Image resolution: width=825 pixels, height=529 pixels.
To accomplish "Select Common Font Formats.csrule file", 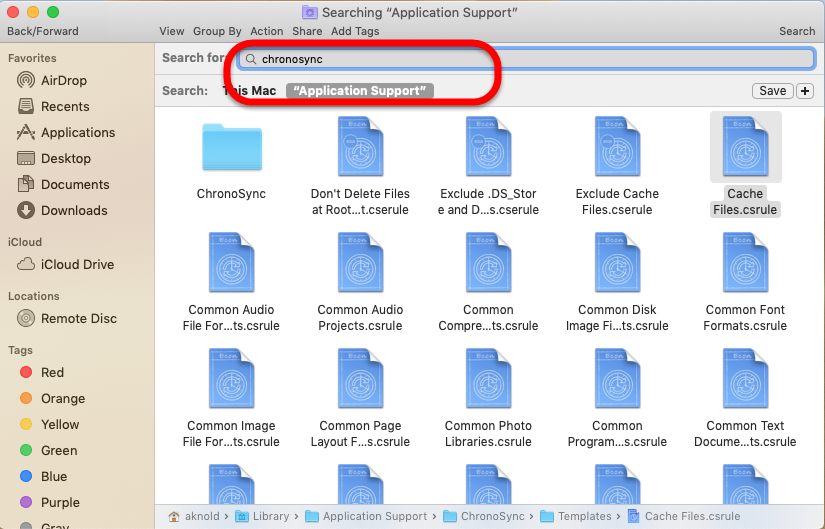I will coord(745,264).
